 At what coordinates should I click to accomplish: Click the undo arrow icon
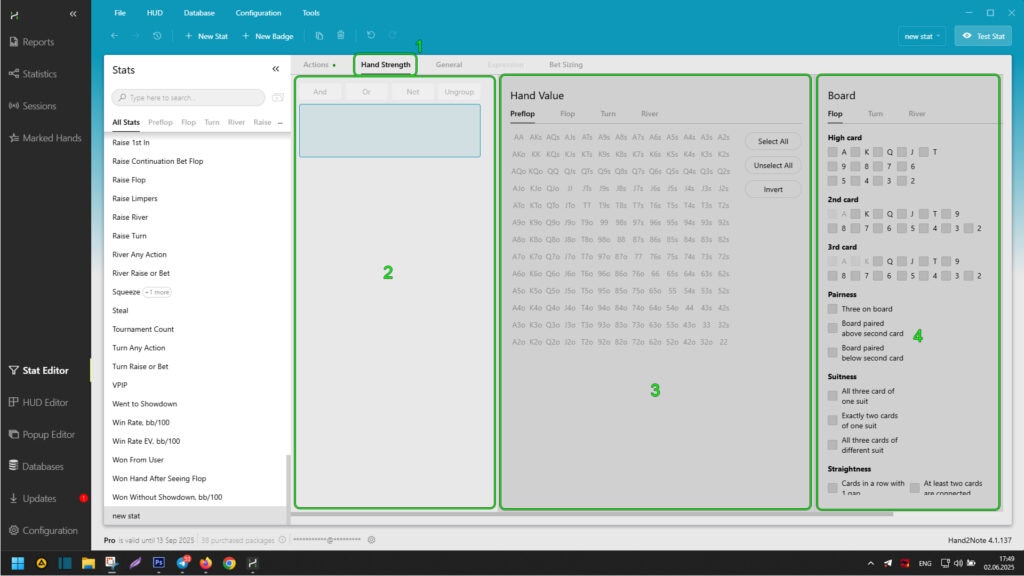(x=370, y=36)
